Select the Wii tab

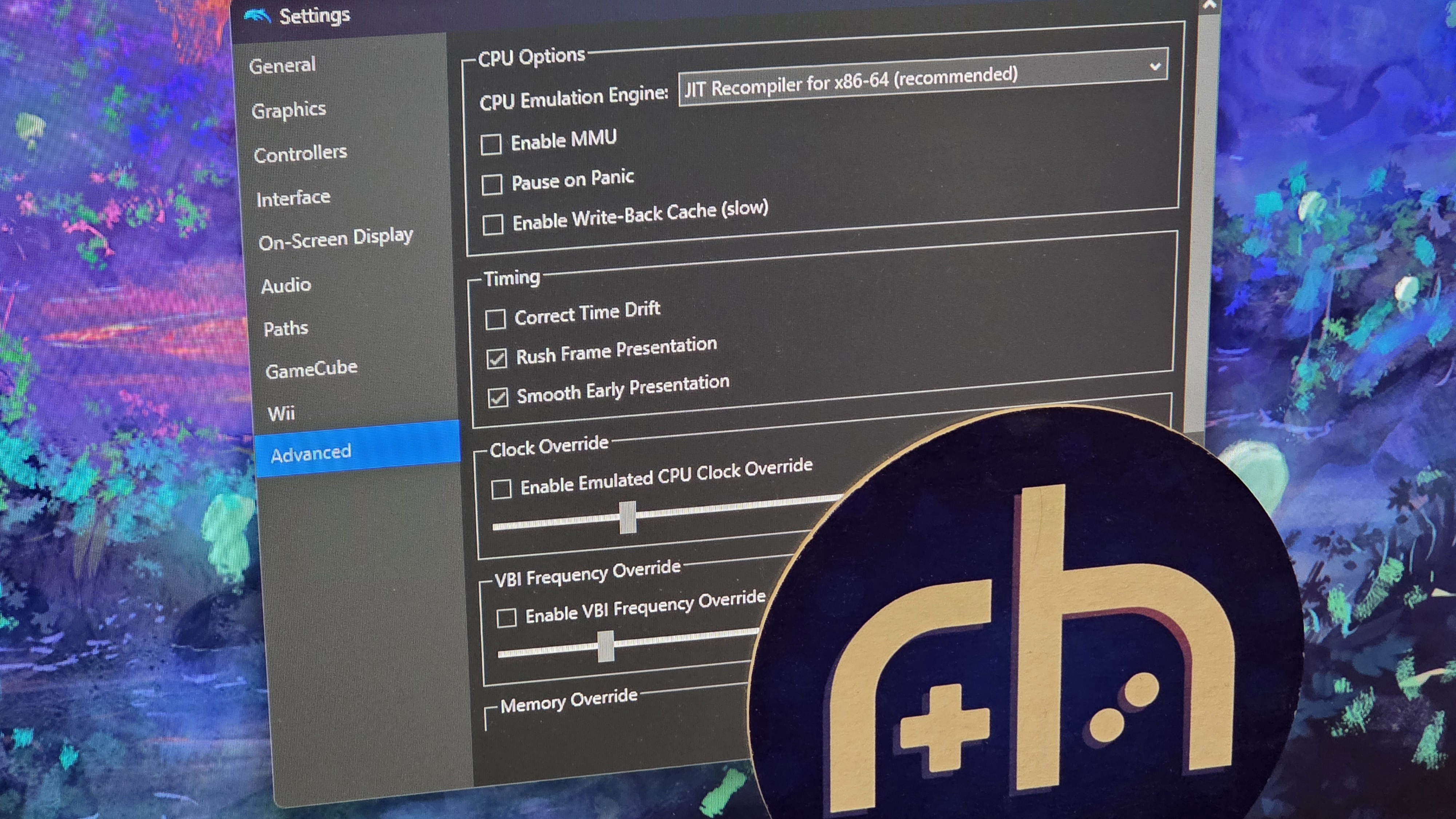click(x=281, y=413)
